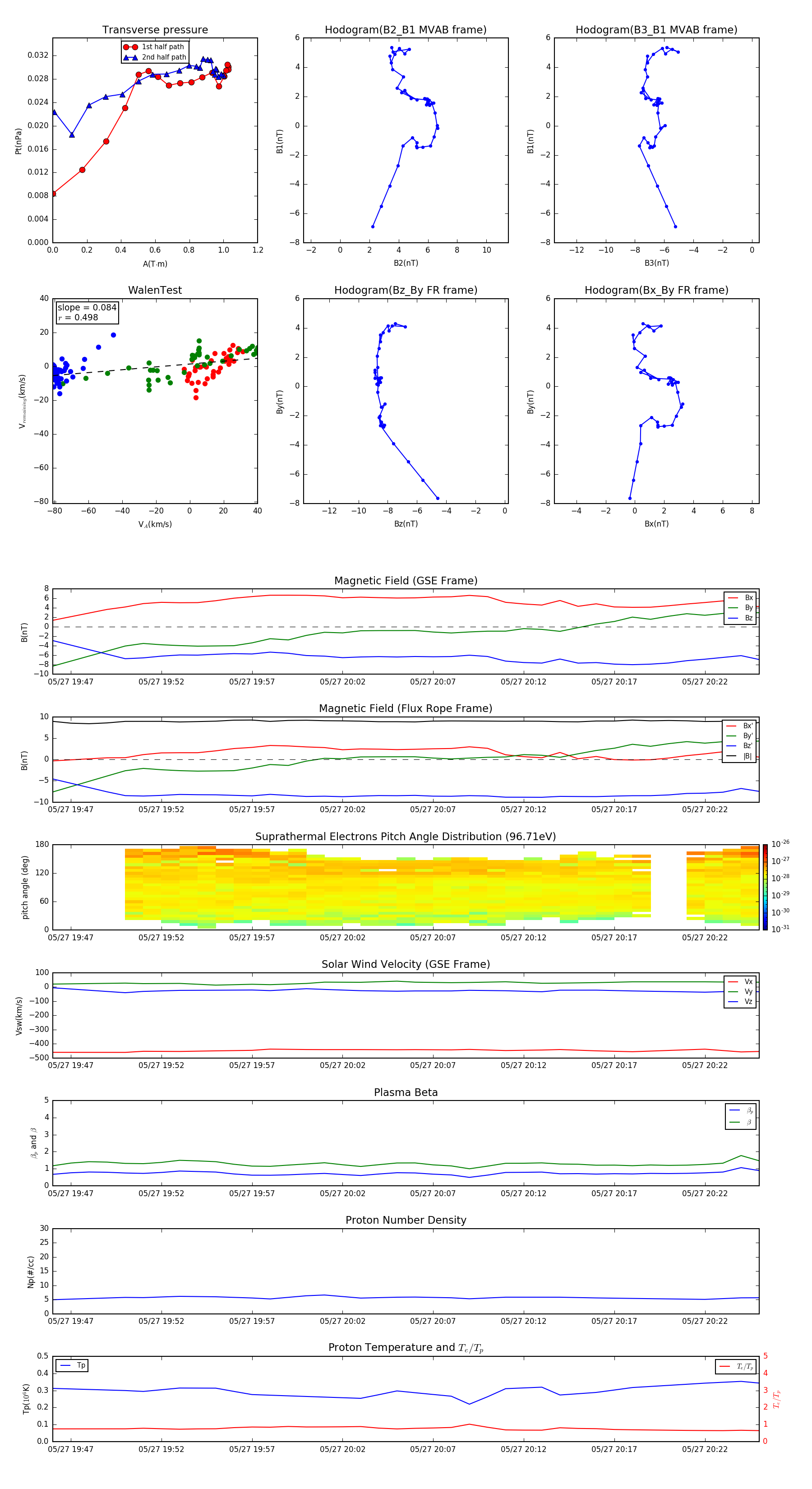Image resolution: width=812 pixels, height=1489 pixels.
Task: Click the 'WalenTest' plot title
Action: click(155, 290)
